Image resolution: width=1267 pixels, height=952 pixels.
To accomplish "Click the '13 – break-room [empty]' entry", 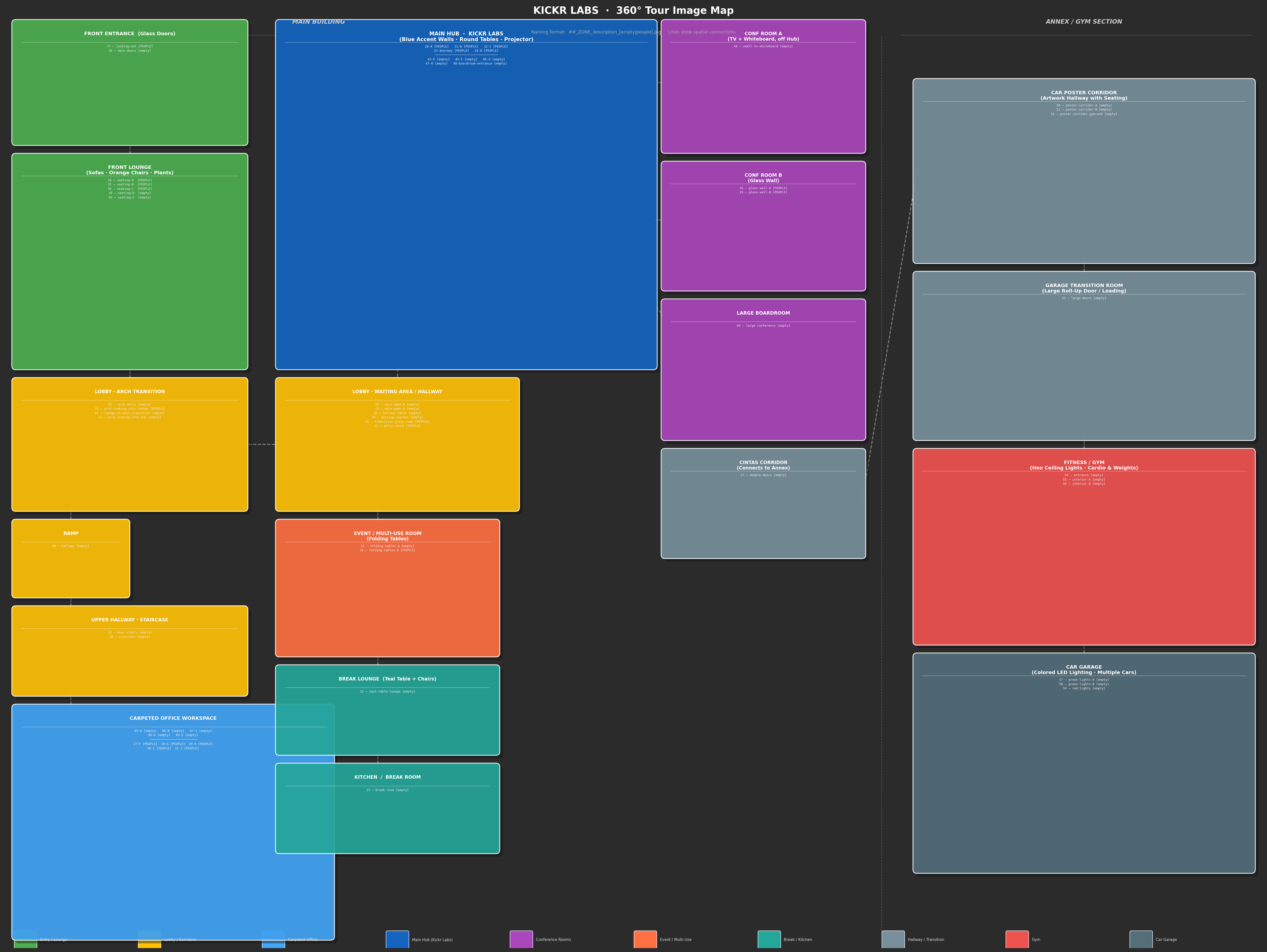I will pyautogui.click(x=388, y=790).
